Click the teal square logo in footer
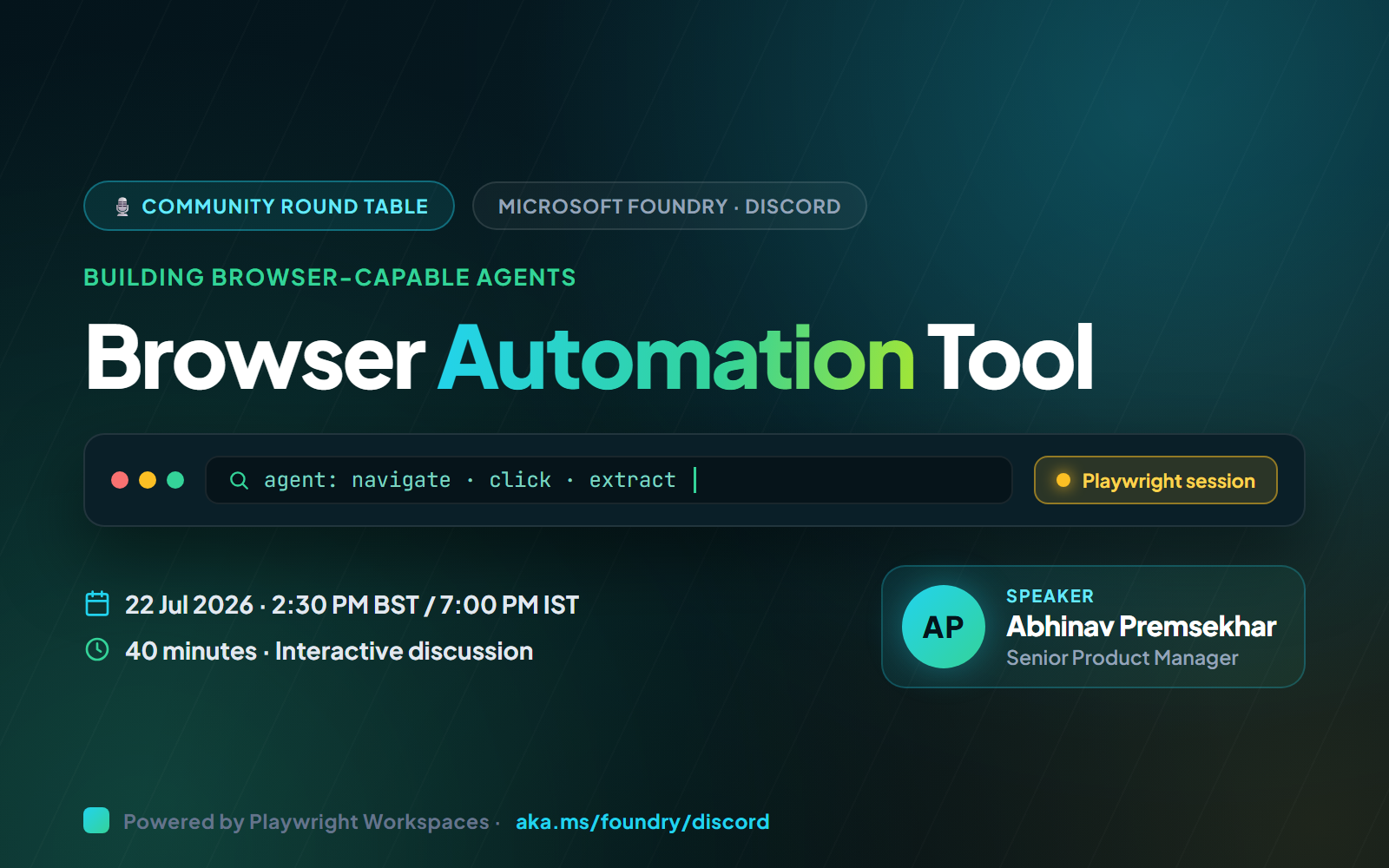The image size is (1389, 868). (96, 820)
